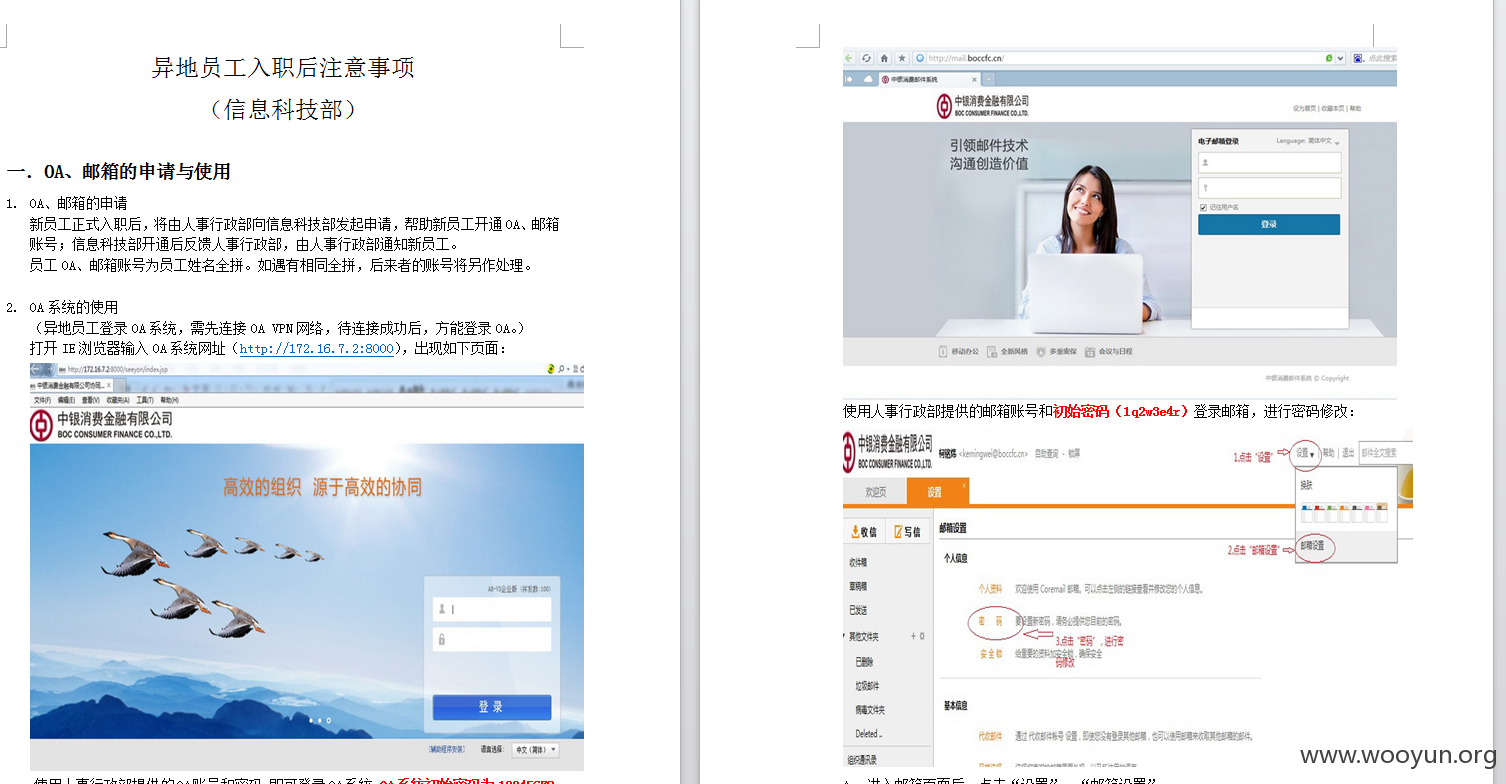Image resolution: width=1506 pixels, height=784 pixels.
Task: Click the 收信 receive mail button
Action: (864, 532)
